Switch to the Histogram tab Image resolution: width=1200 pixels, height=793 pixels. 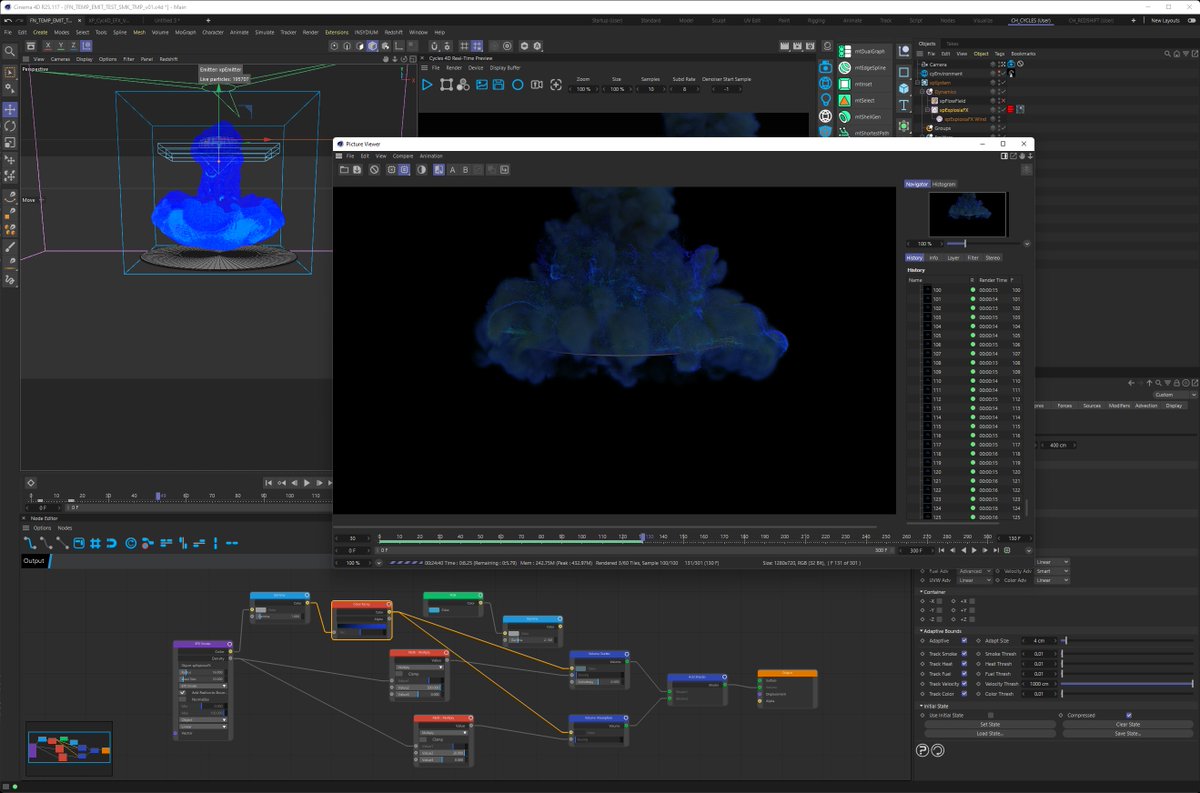pos(944,184)
